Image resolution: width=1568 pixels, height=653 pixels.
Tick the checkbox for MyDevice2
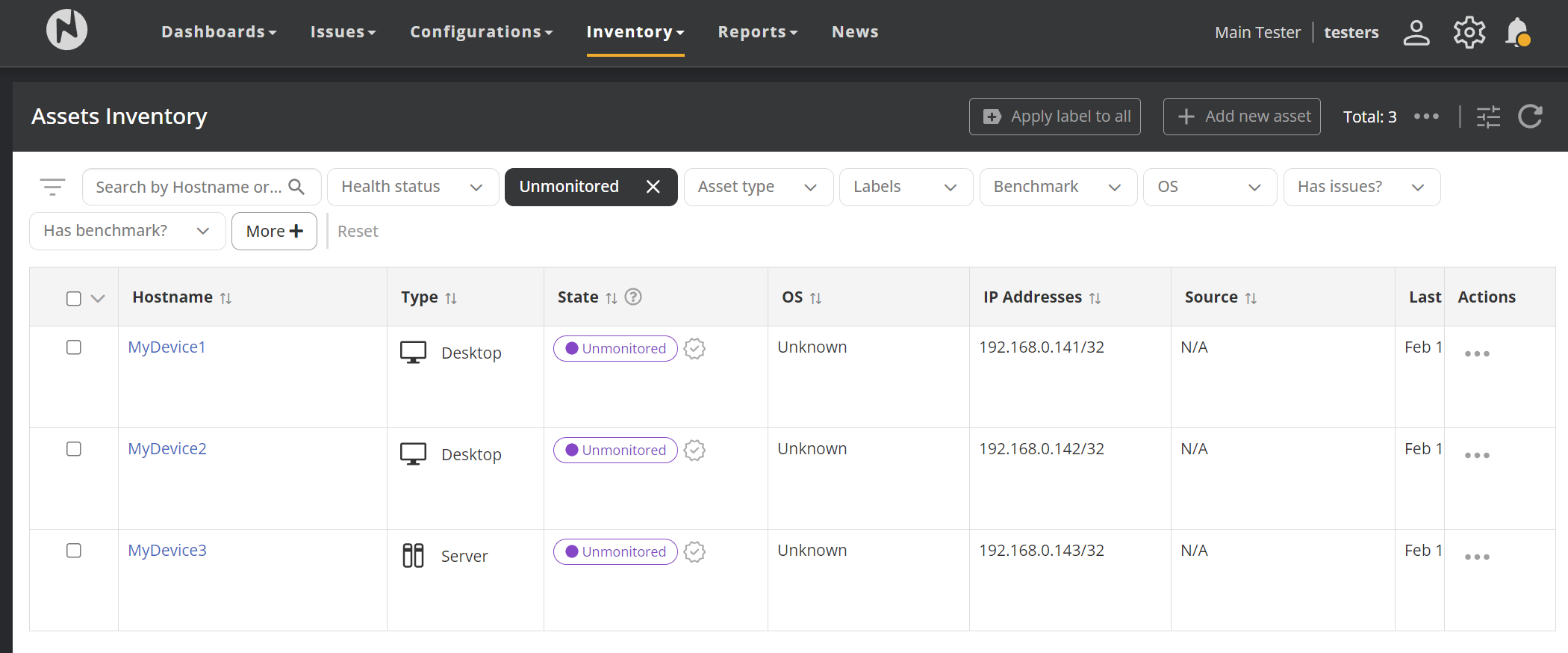(x=74, y=449)
